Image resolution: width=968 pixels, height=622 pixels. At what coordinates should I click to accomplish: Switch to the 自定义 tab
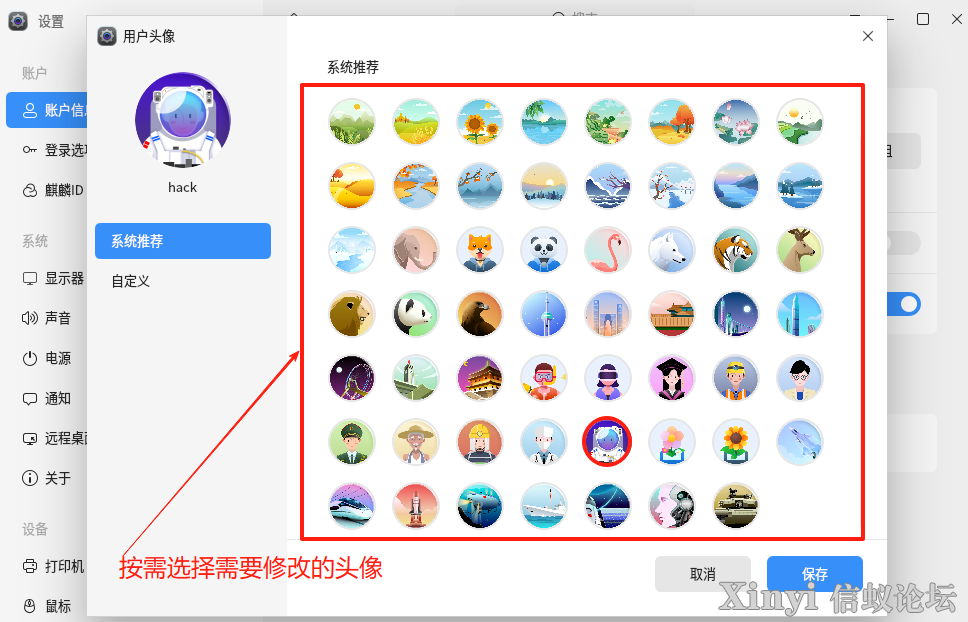click(x=183, y=281)
